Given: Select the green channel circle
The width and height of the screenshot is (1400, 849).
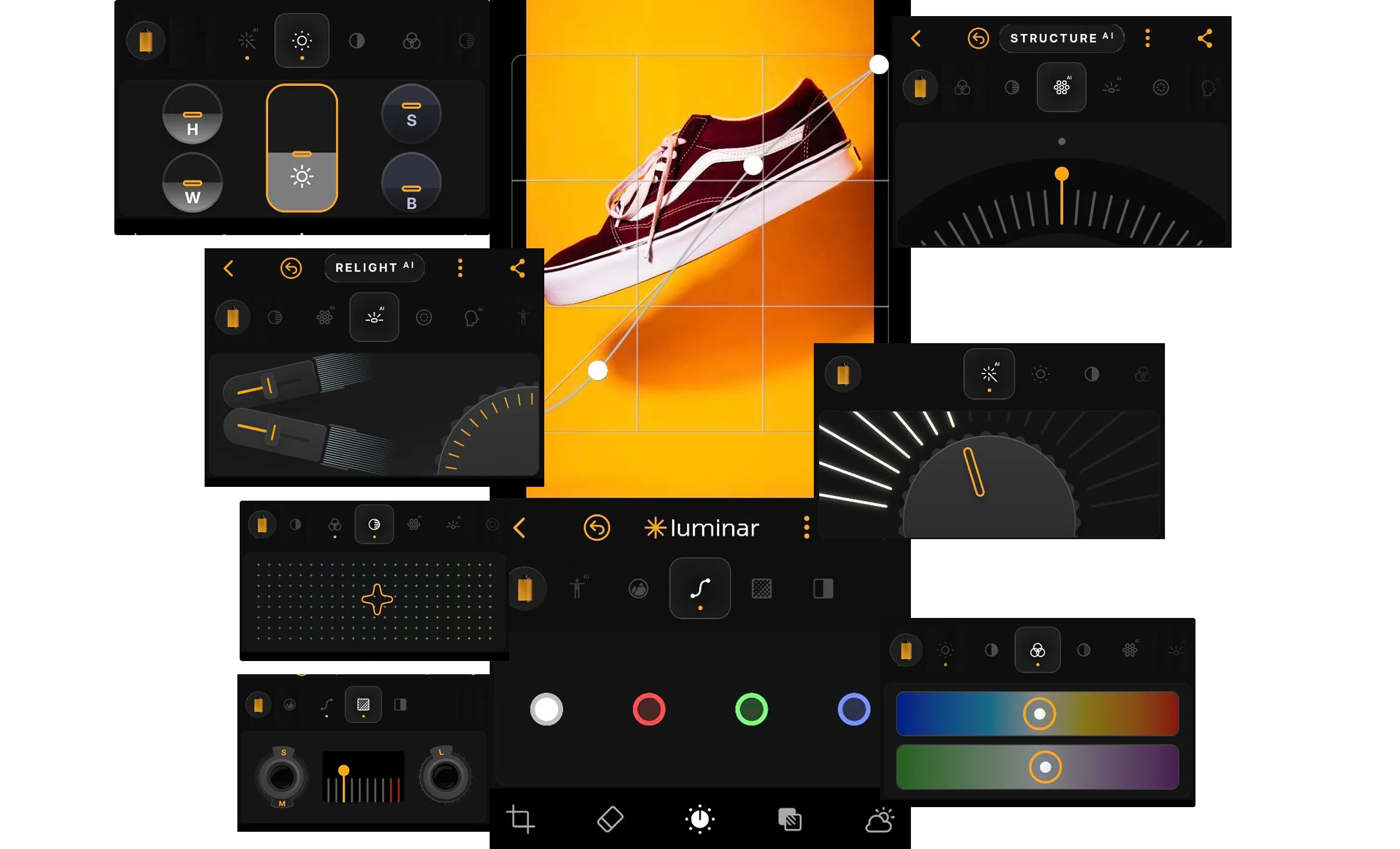Looking at the screenshot, I should (x=751, y=709).
